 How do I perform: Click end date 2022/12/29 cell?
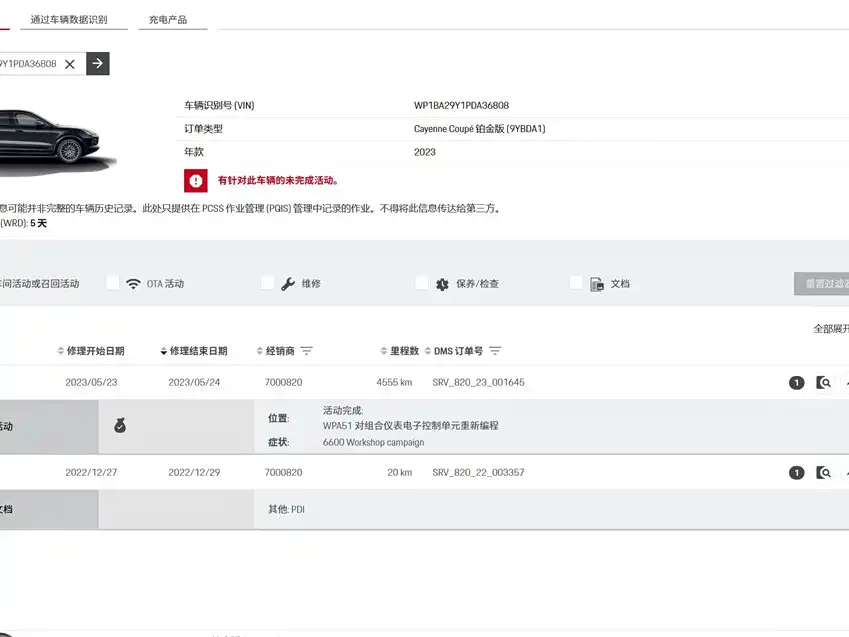pyautogui.click(x=194, y=472)
